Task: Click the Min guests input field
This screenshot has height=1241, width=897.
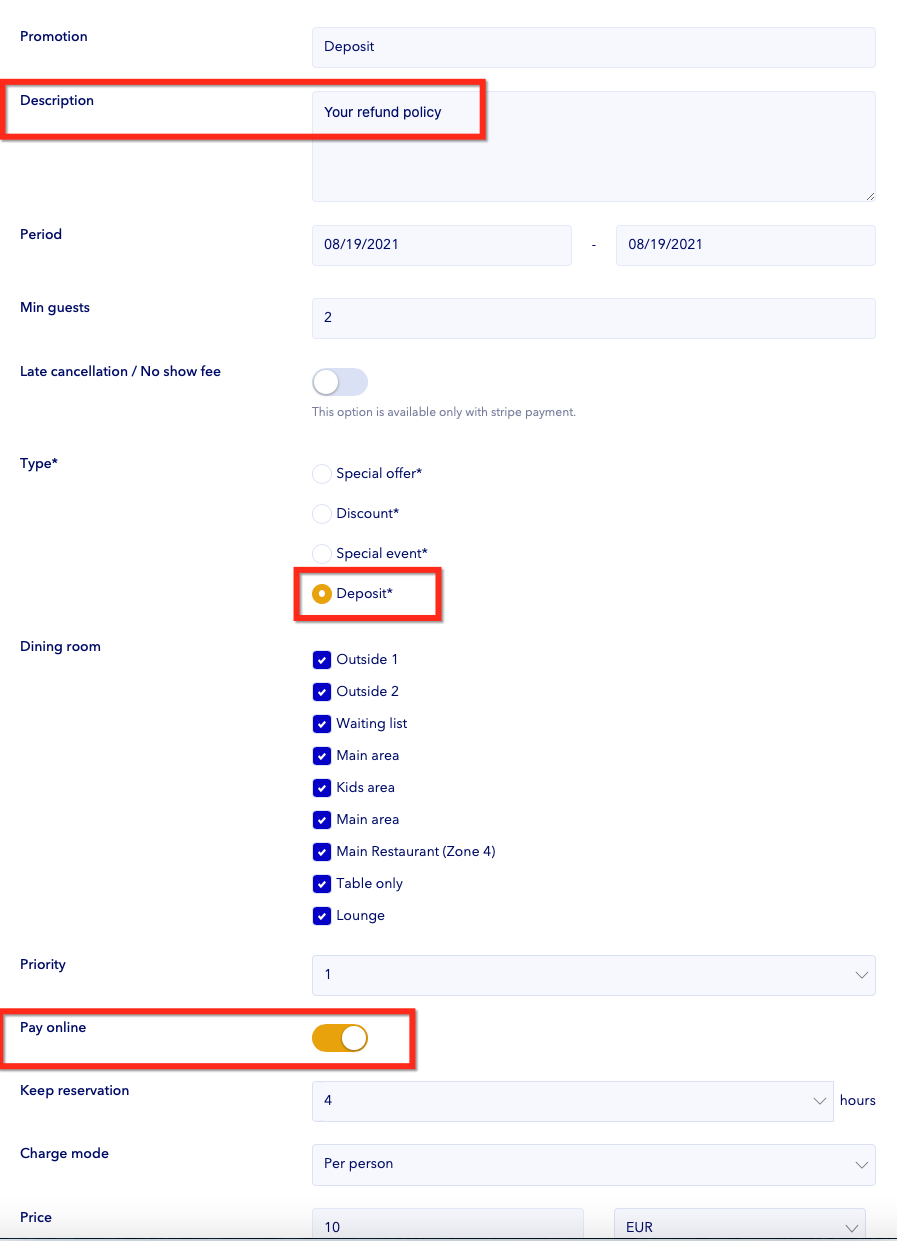Action: tap(593, 318)
